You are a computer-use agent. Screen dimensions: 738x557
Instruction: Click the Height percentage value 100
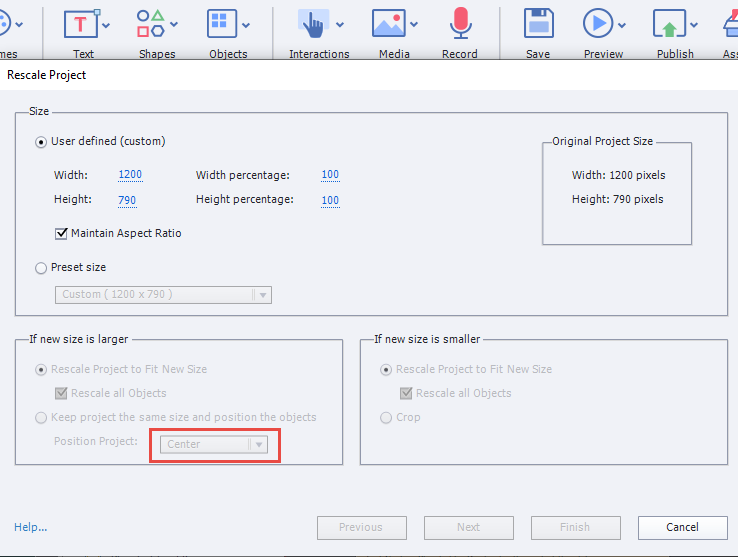click(x=330, y=200)
